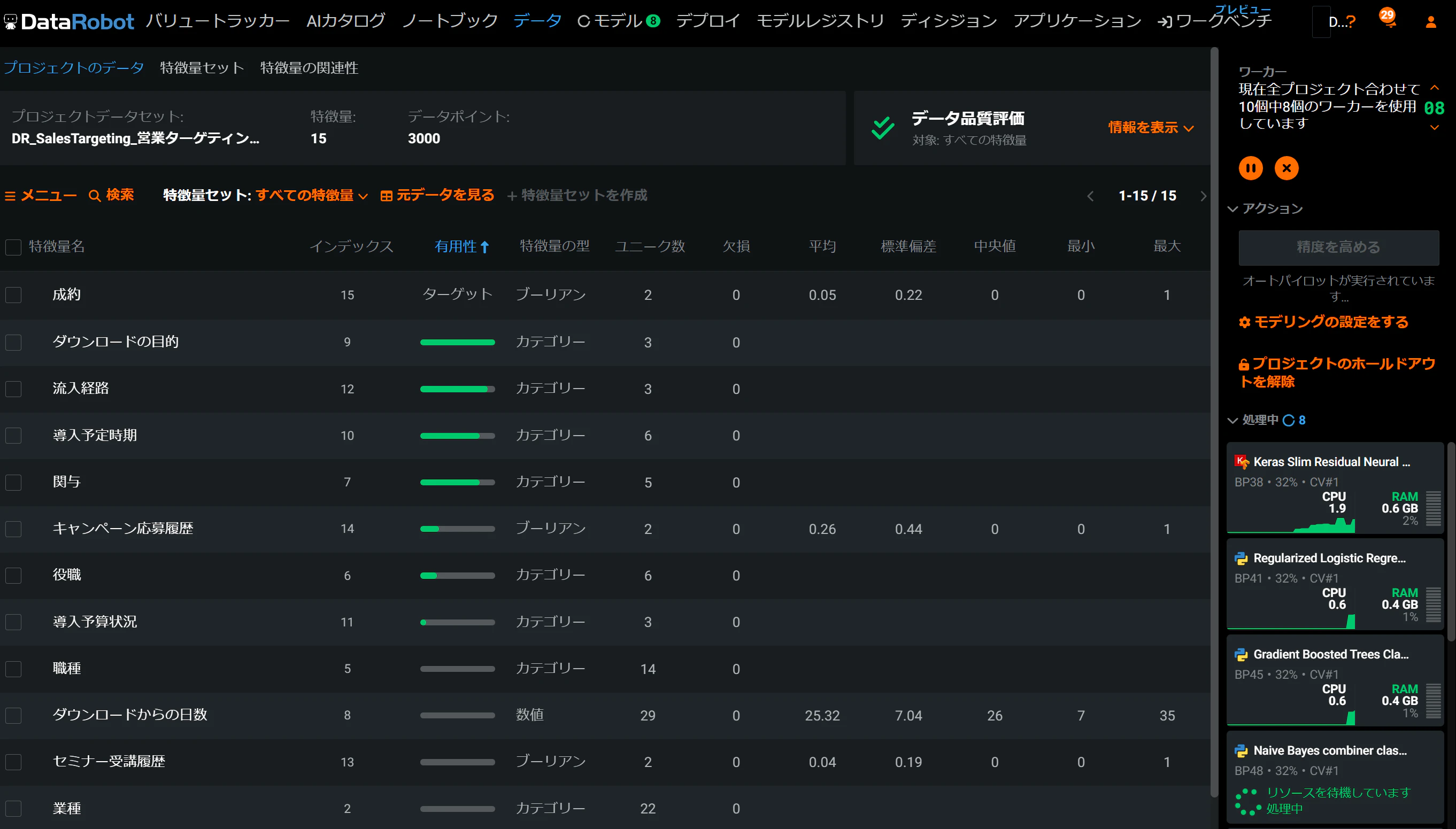Open the すべての特徴量 feature list dropdown
The width and height of the screenshot is (1456, 829).
click(x=312, y=195)
